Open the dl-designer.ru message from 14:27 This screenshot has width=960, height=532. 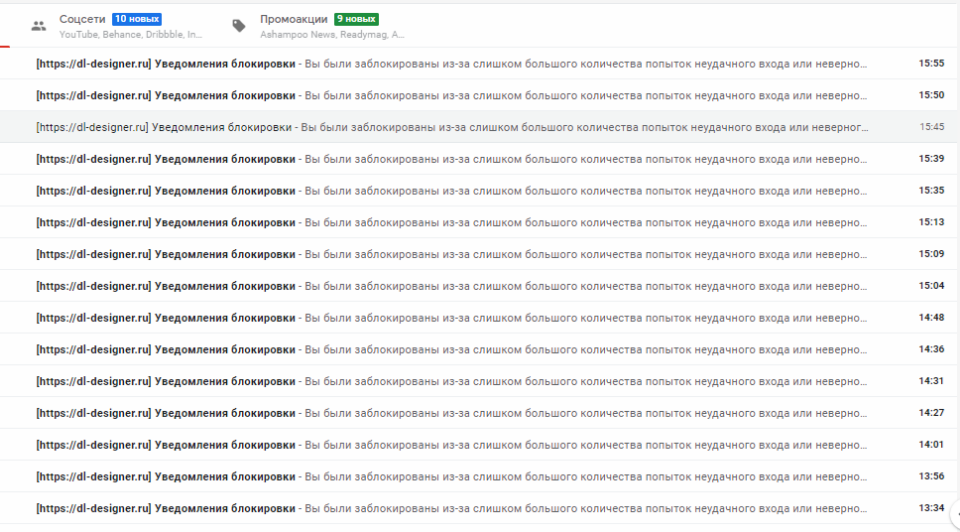pyautogui.click(x=450, y=413)
